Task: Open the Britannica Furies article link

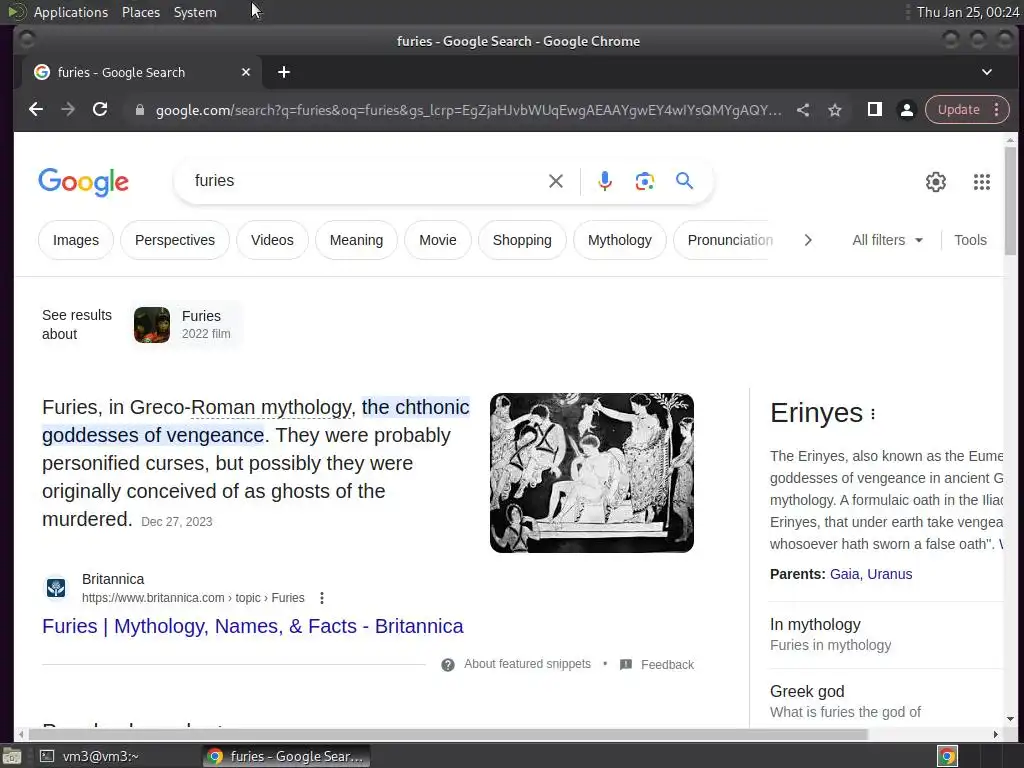Action: [253, 626]
